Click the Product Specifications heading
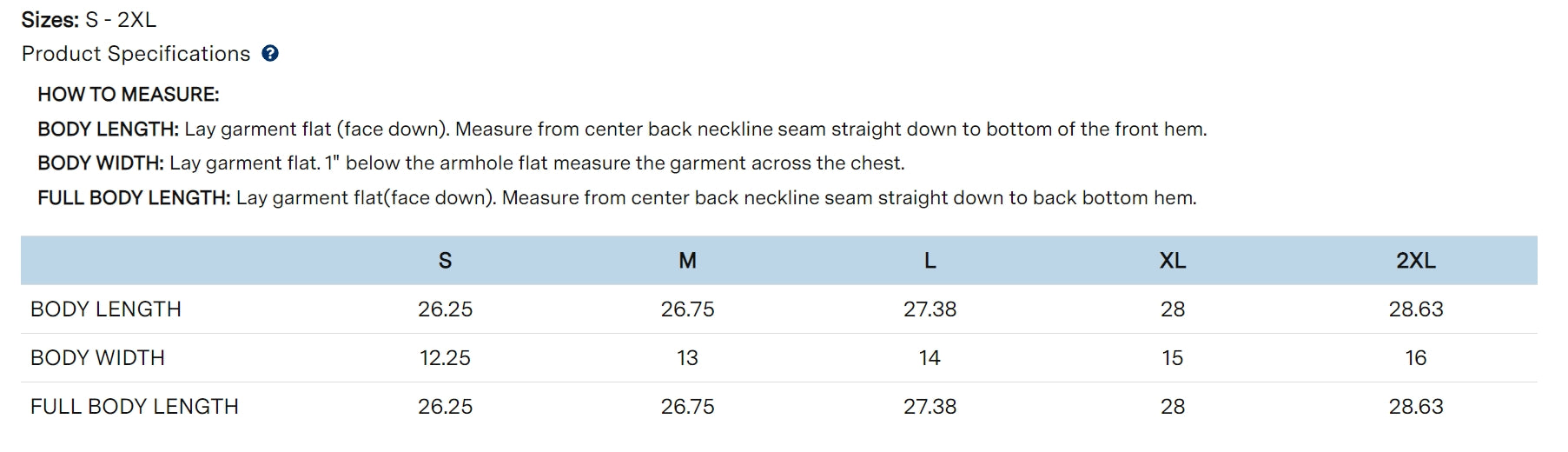The width and height of the screenshot is (1568, 452). [136, 54]
